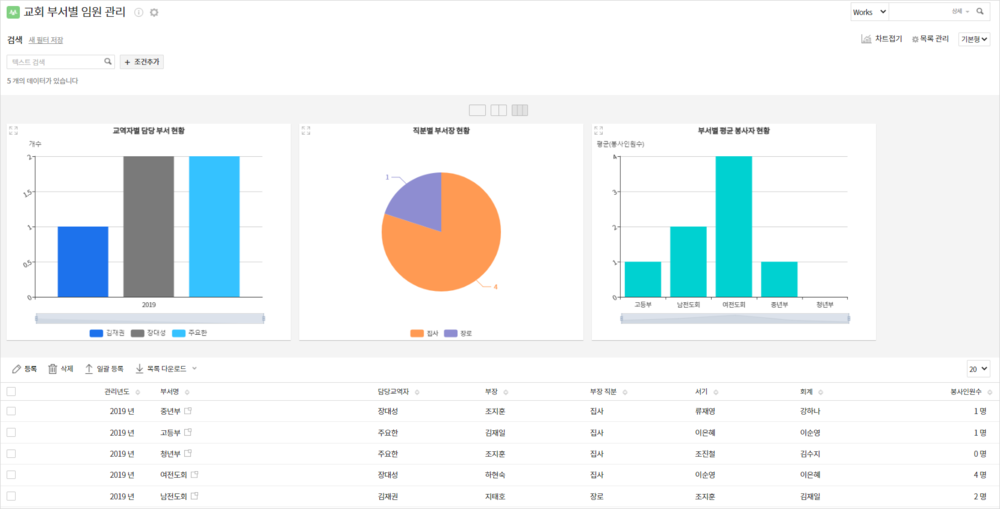Viewport: 1000px width, 509px height.
Task: Click the 조건추가 add condition button
Action: 142,62
